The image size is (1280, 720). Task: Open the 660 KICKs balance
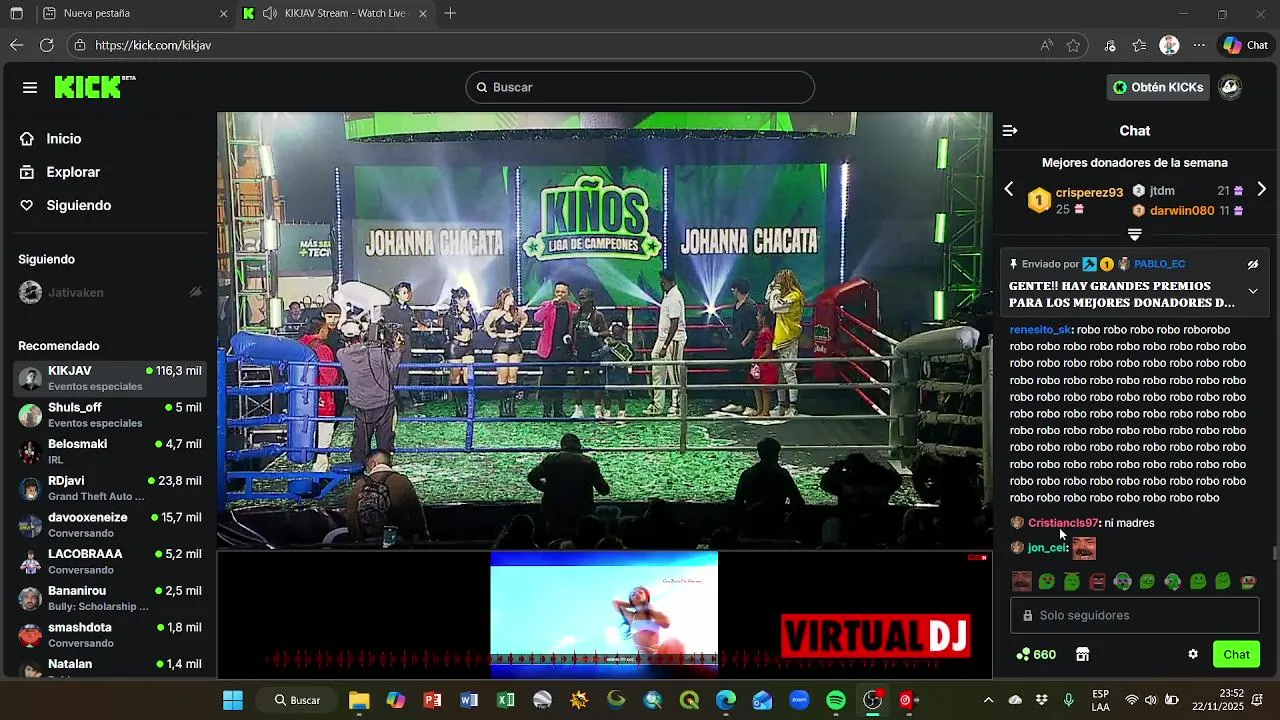[x=1036, y=654]
